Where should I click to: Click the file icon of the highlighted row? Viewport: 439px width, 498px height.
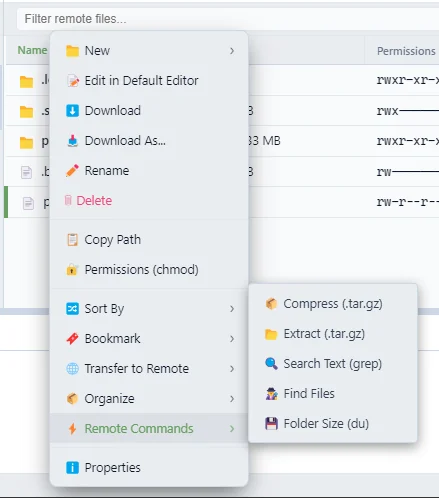click(x=28, y=203)
